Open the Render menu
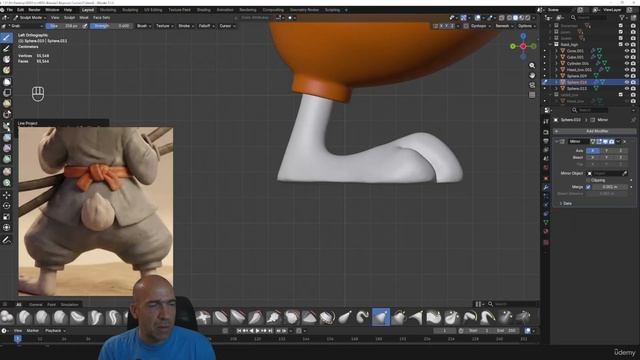Image resolution: width=640 pixels, height=360 pixels. pyautogui.click(x=34, y=10)
